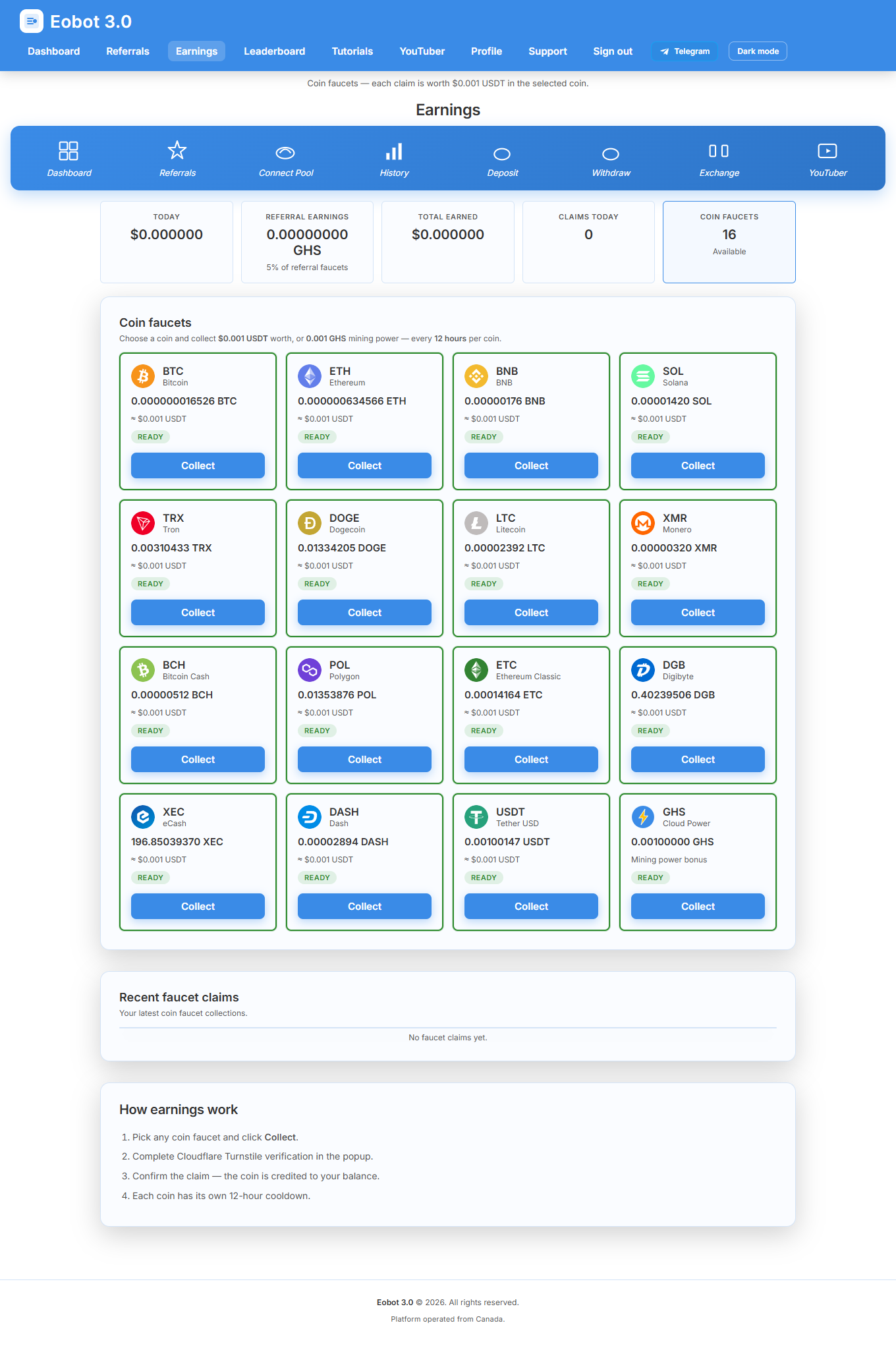
Task: Open the Telegram link button
Action: 685,51
